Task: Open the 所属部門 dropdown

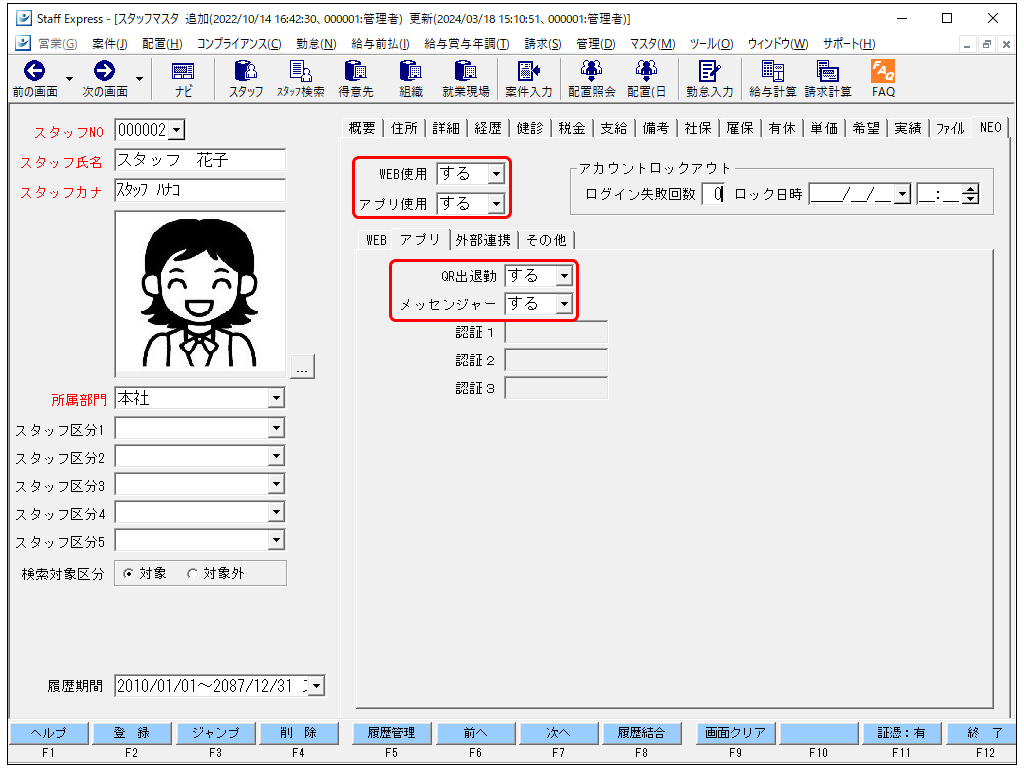Action: coord(276,398)
